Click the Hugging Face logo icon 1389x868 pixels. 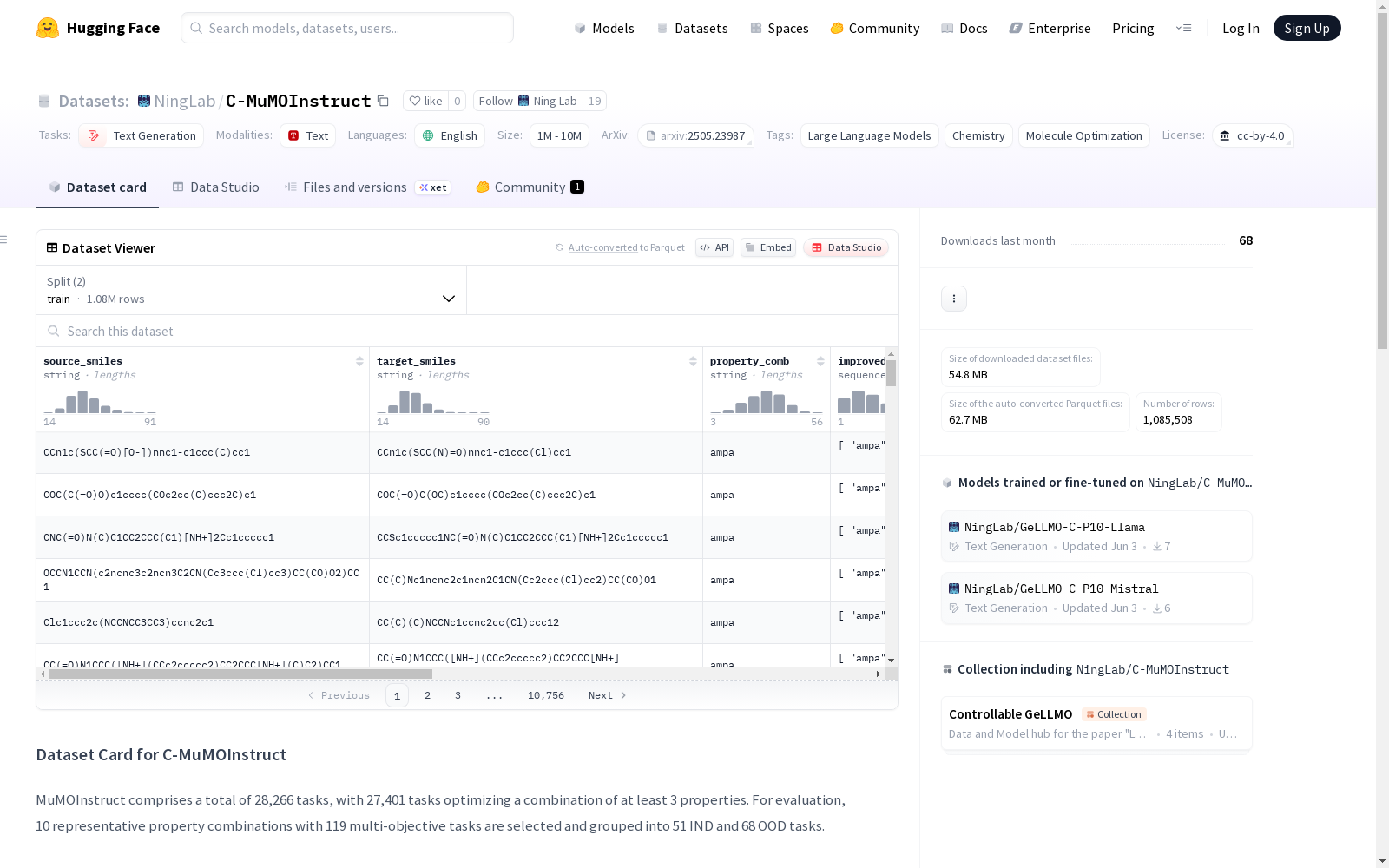click(x=48, y=28)
